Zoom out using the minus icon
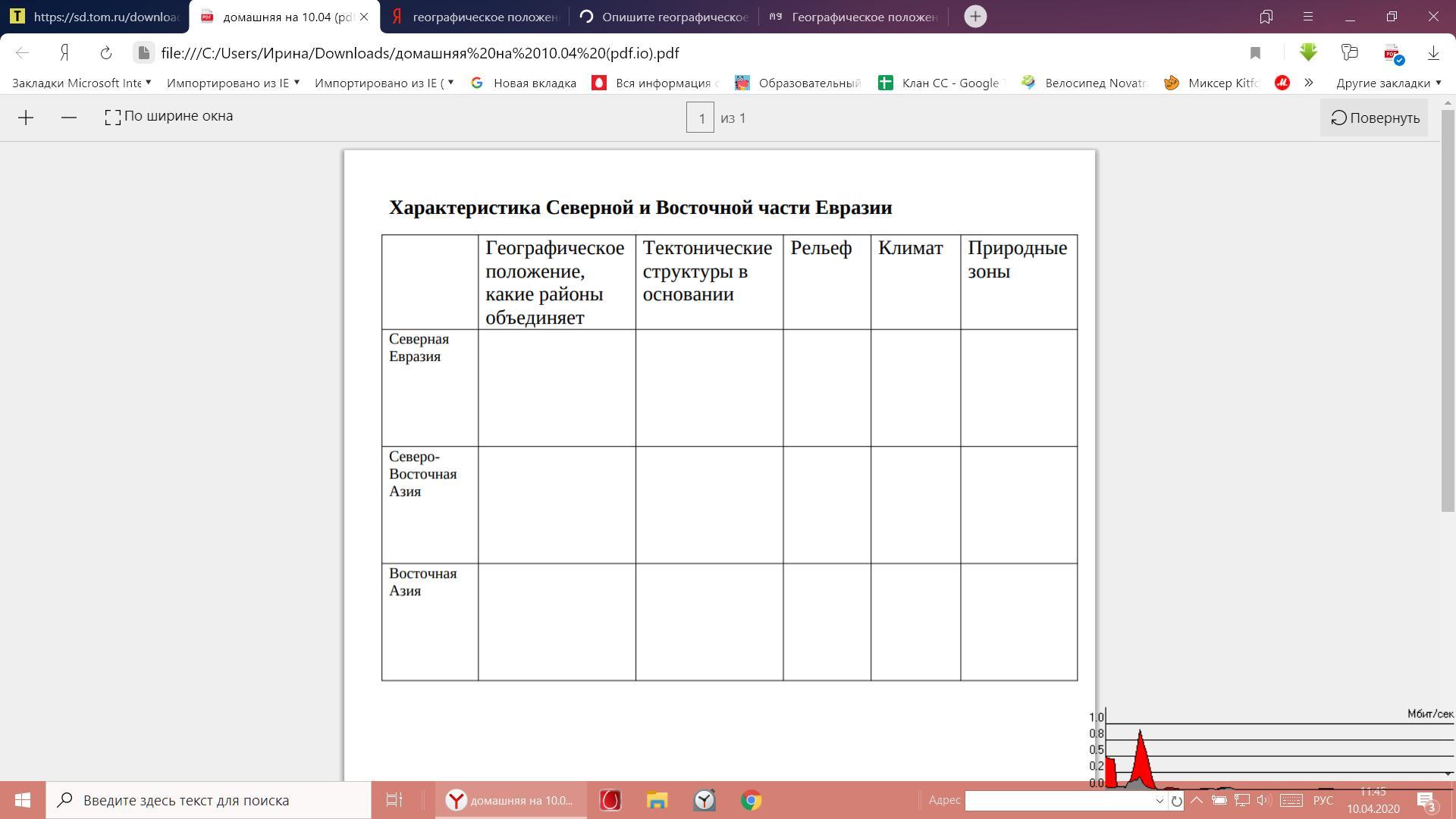This screenshot has height=819, width=1456. (x=69, y=118)
